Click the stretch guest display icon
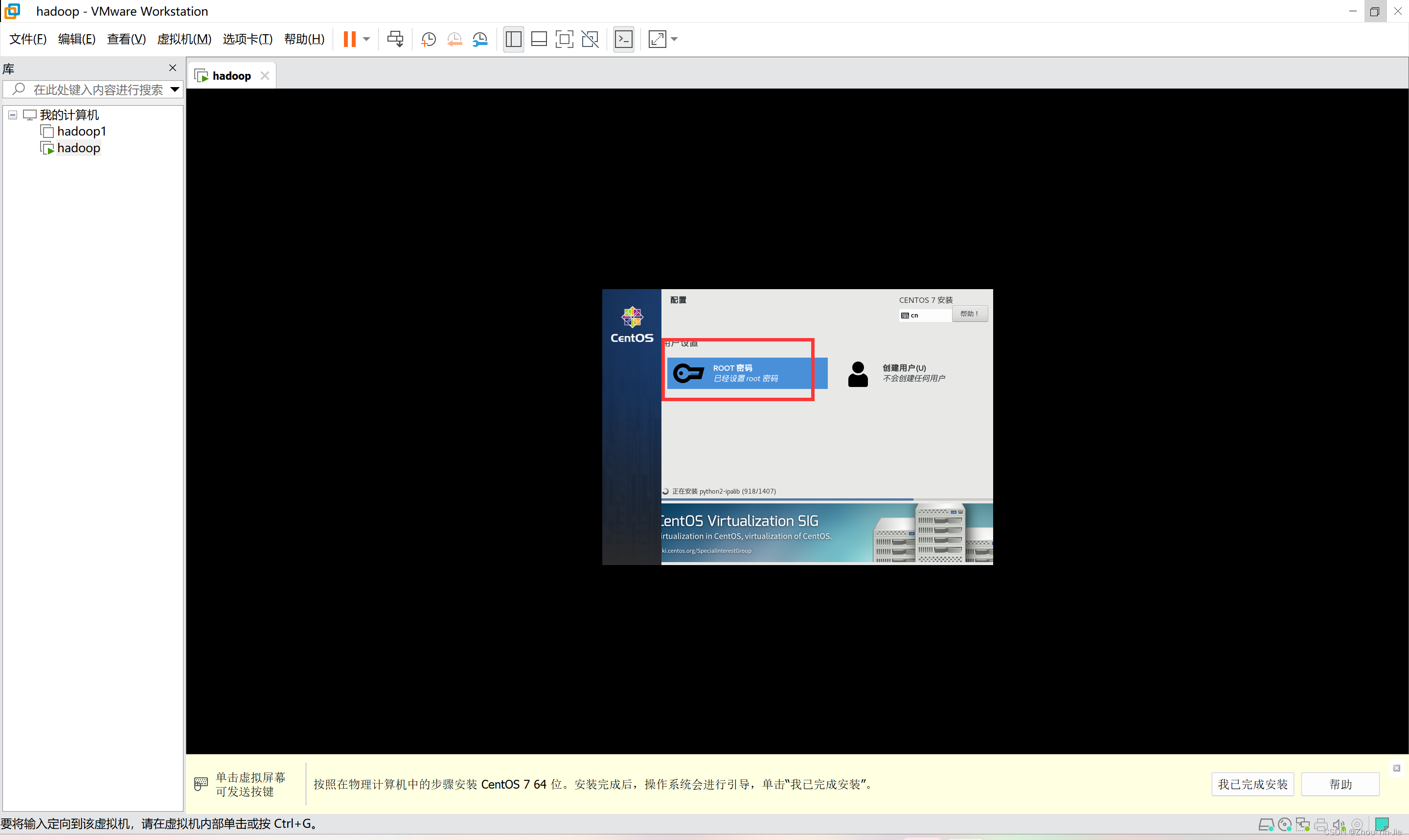The height and width of the screenshot is (840, 1409). tap(657, 39)
